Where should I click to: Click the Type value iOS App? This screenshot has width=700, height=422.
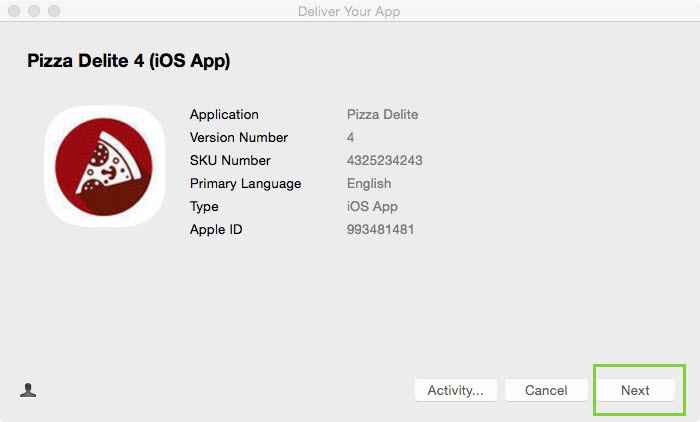click(372, 207)
